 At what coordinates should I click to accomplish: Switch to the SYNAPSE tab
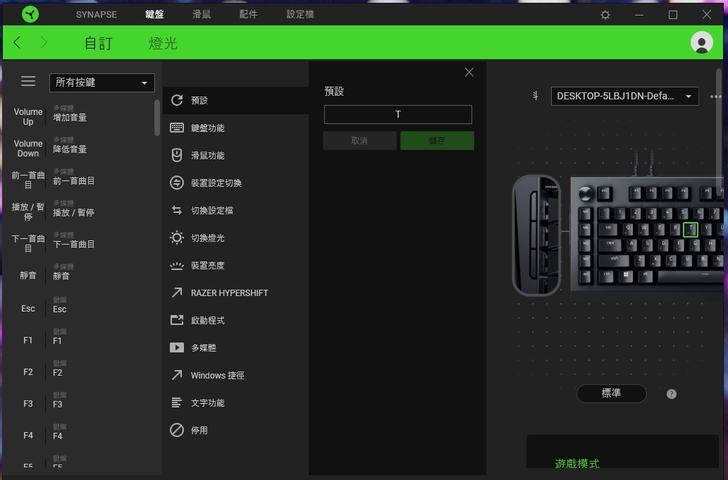click(x=96, y=14)
